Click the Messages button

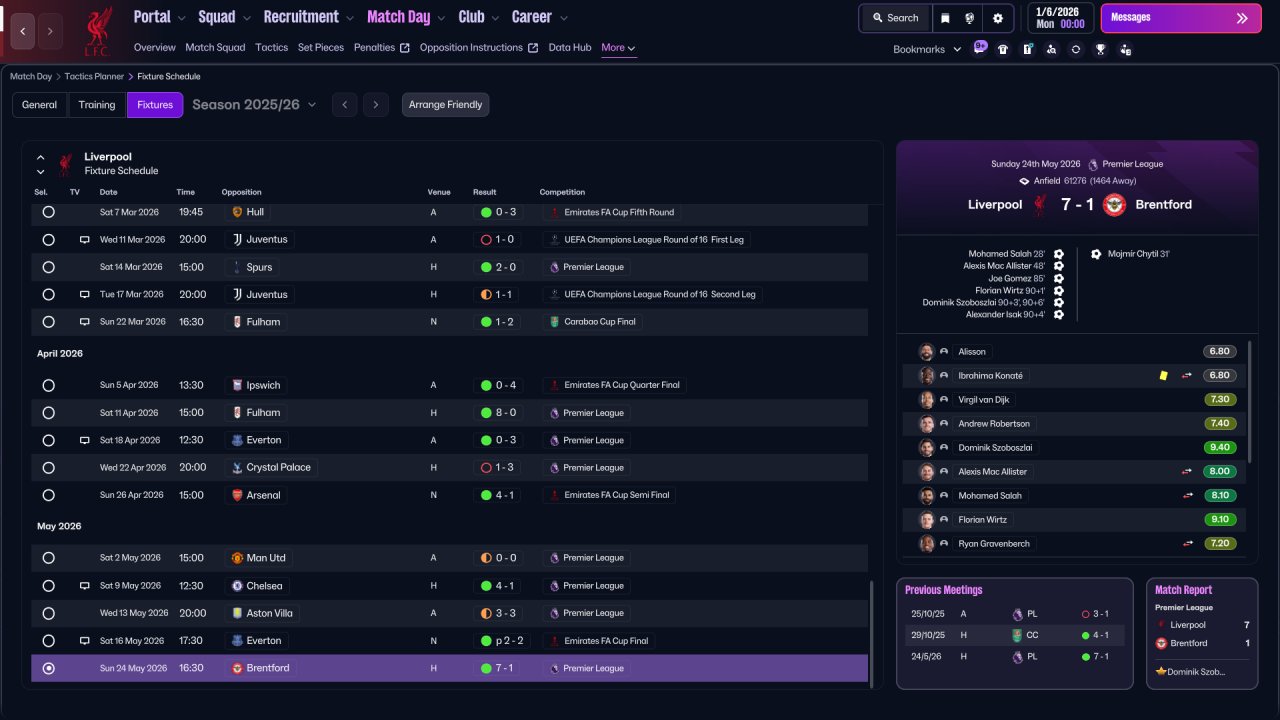tap(1179, 18)
